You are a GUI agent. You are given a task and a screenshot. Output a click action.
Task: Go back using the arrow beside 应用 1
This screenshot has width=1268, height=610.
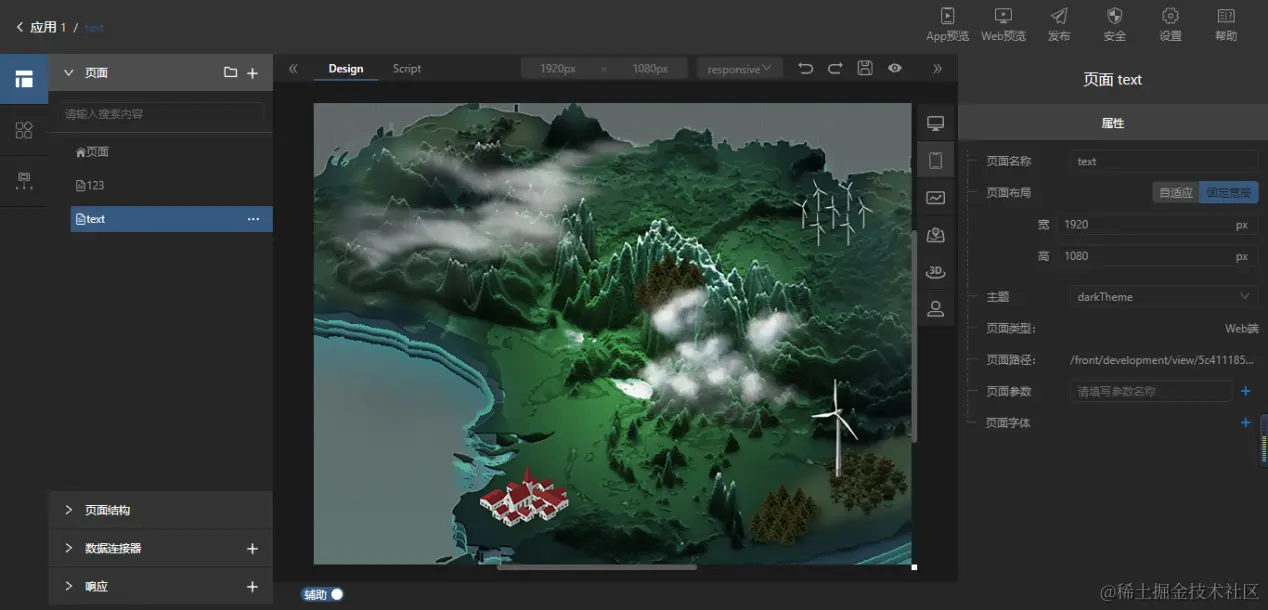(x=19, y=28)
